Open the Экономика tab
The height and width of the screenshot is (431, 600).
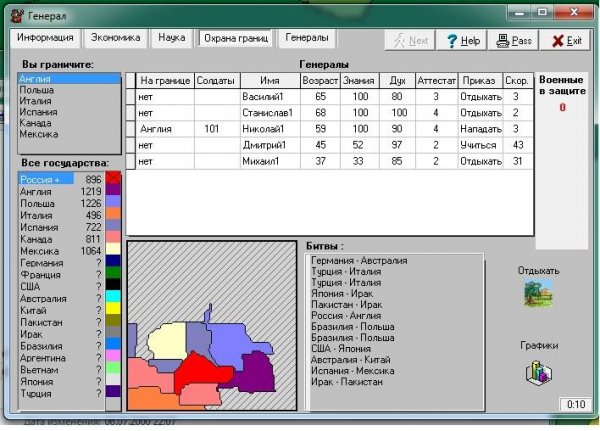tap(116, 38)
